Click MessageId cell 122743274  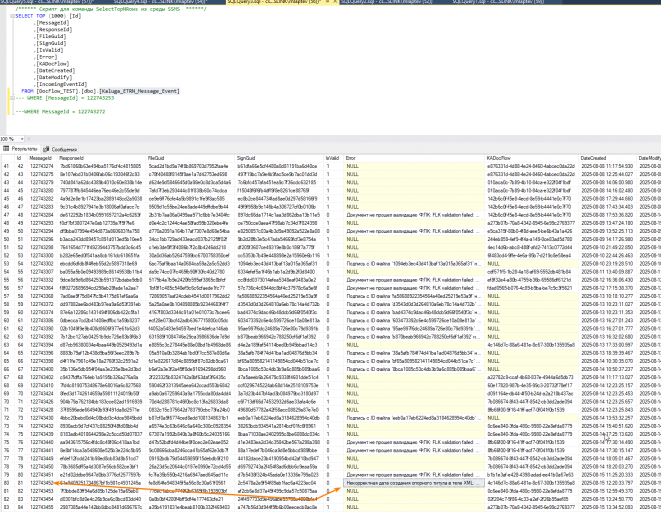[x=42, y=166]
